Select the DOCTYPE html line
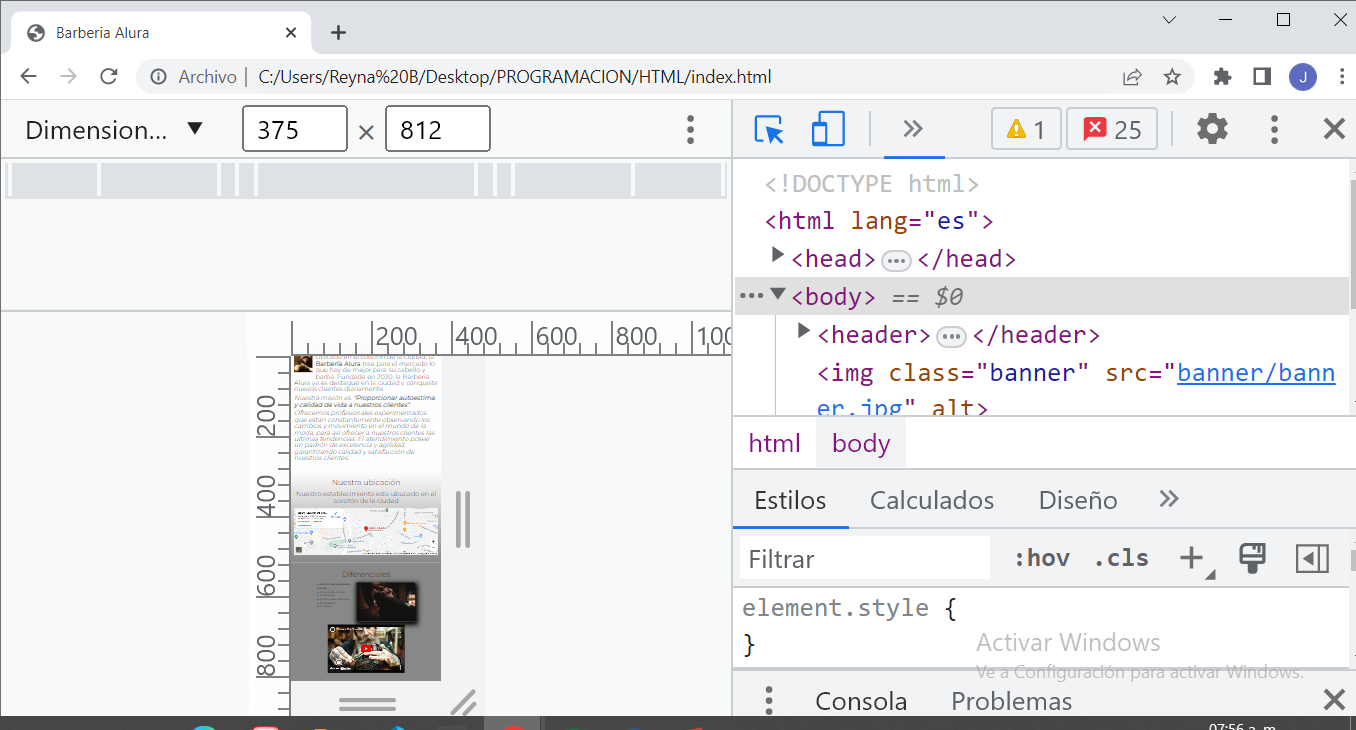Image resolution: width=1356 pixels, height=730 pixels. click(871, 184)
